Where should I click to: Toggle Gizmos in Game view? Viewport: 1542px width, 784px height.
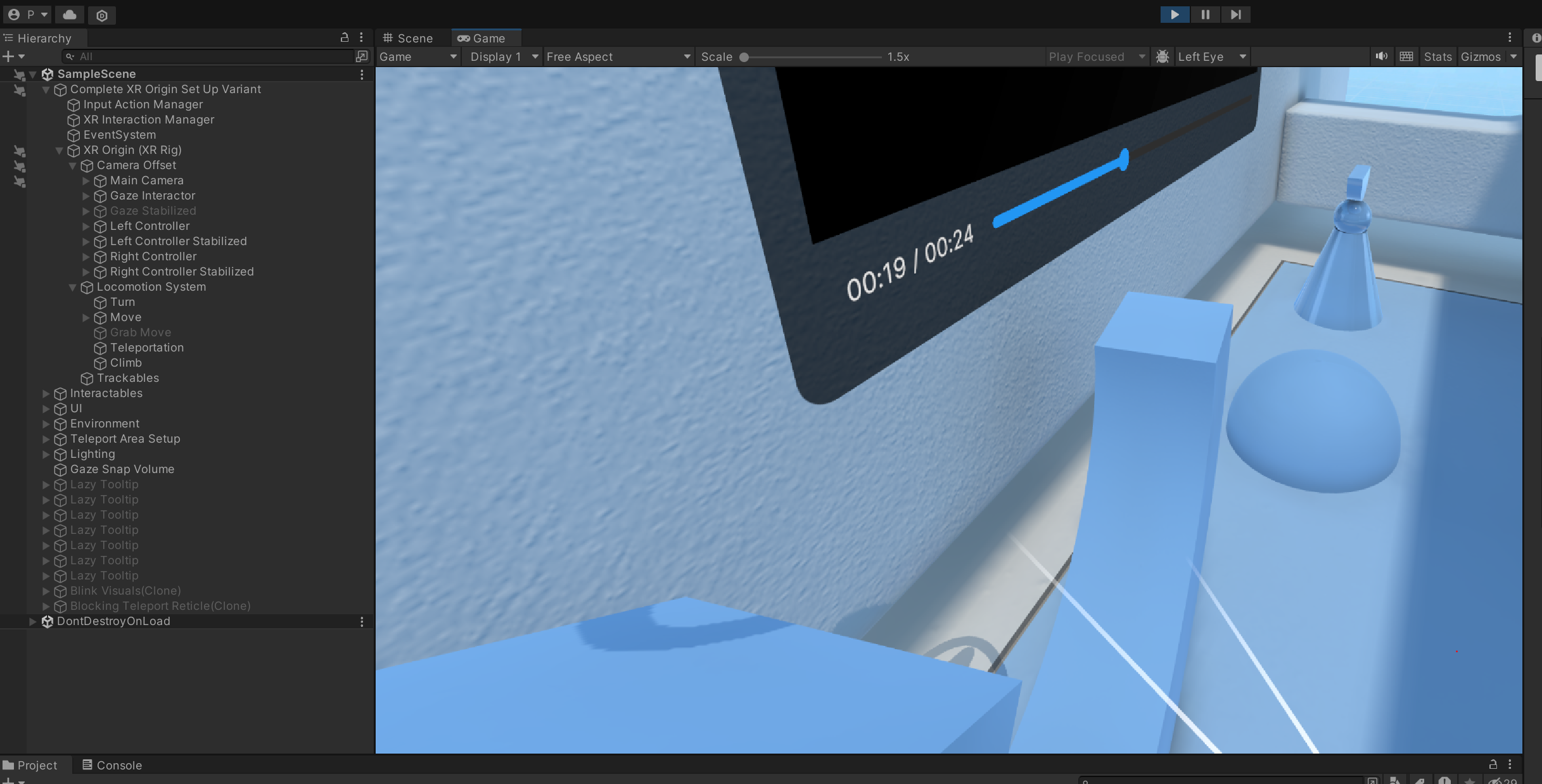[x=1480, y=56]
